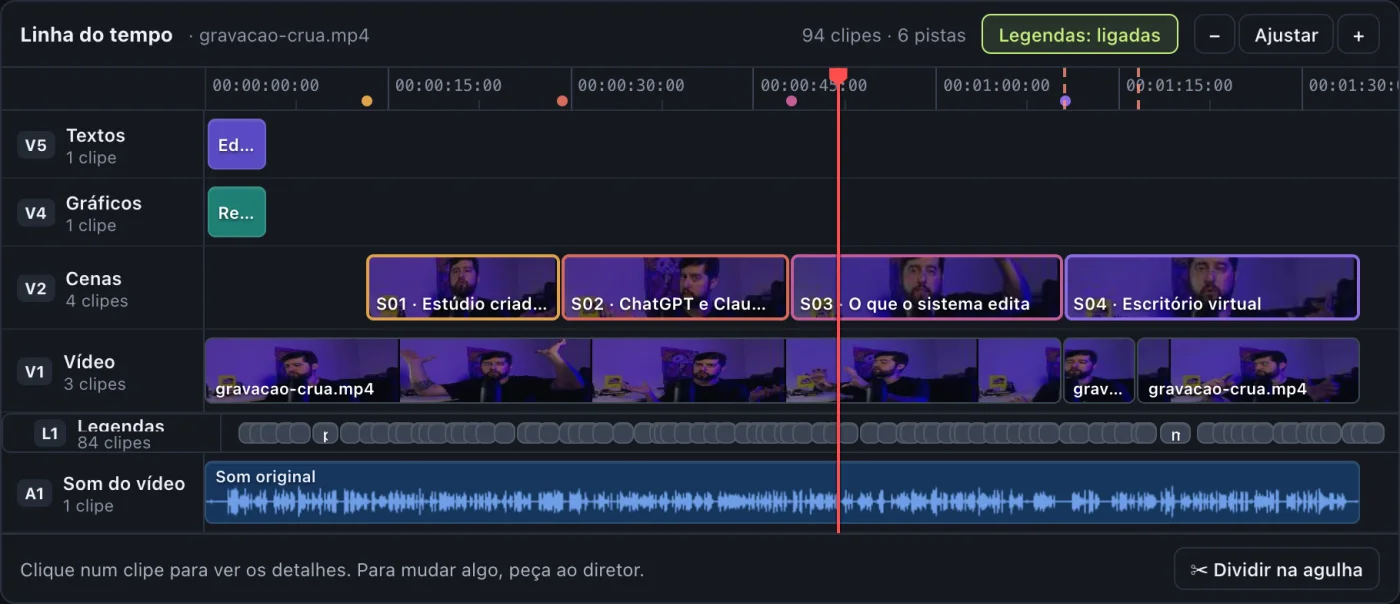Click the Ajustar fit button
Viewport: 1400px width, 604px height.
tap(1286, 35)
